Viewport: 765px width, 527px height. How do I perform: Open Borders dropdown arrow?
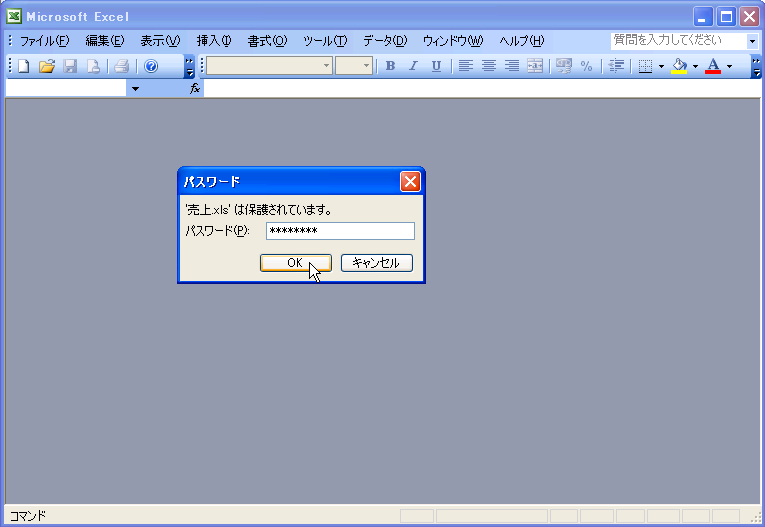point(661,66)
